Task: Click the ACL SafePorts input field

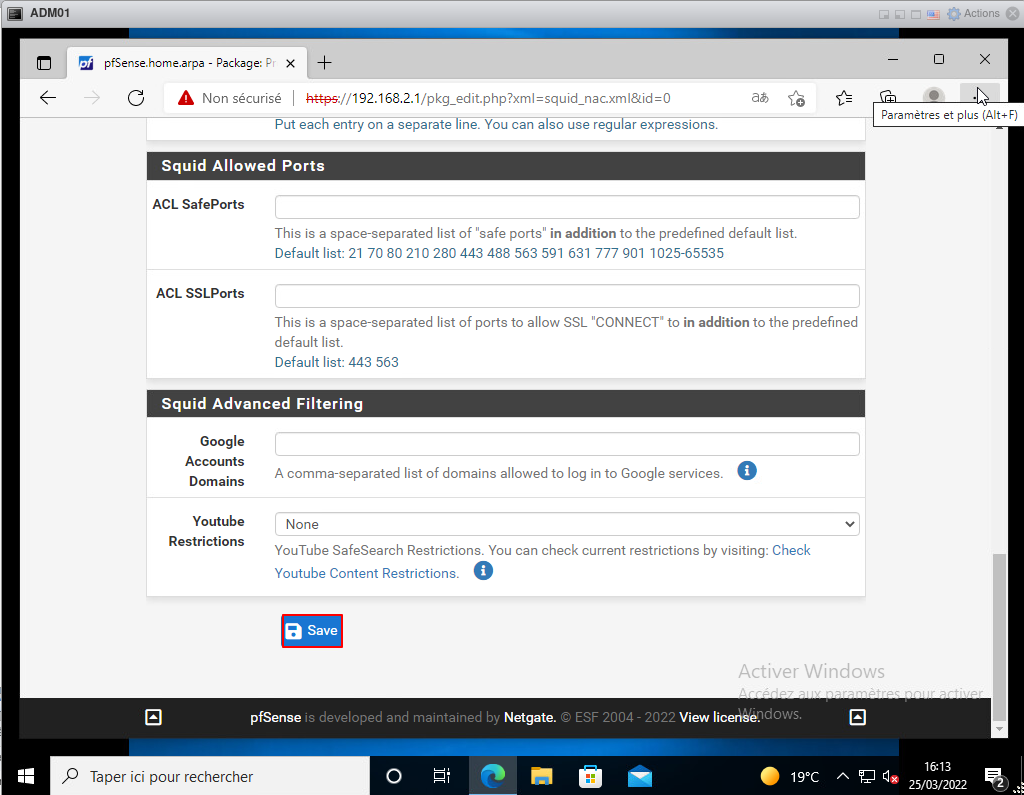Action: (x=567, y=207)
